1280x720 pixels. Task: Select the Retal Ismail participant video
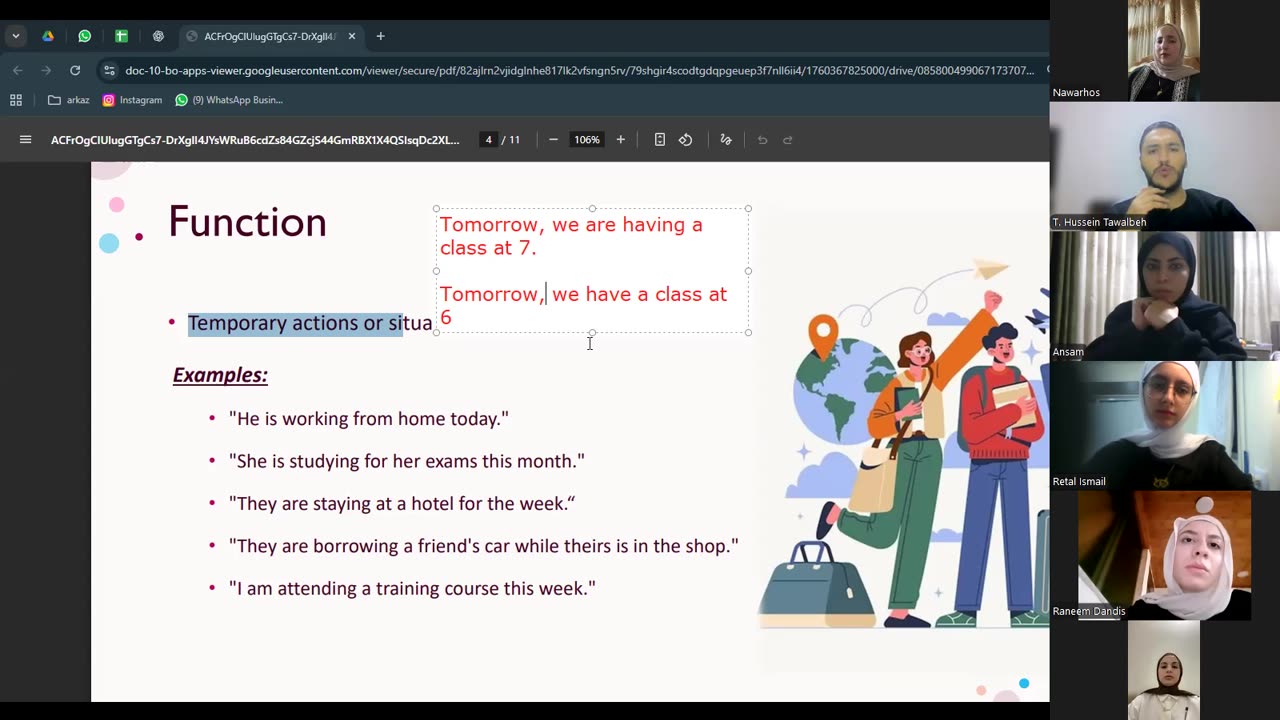click(x=1165, y=425)
